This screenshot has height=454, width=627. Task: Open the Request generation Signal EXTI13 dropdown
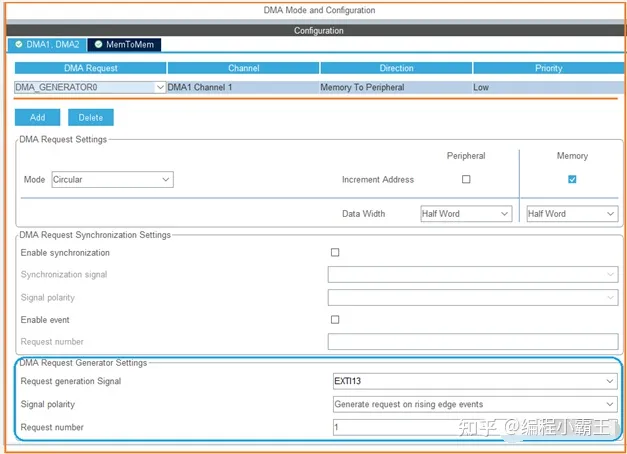[475, 381]
